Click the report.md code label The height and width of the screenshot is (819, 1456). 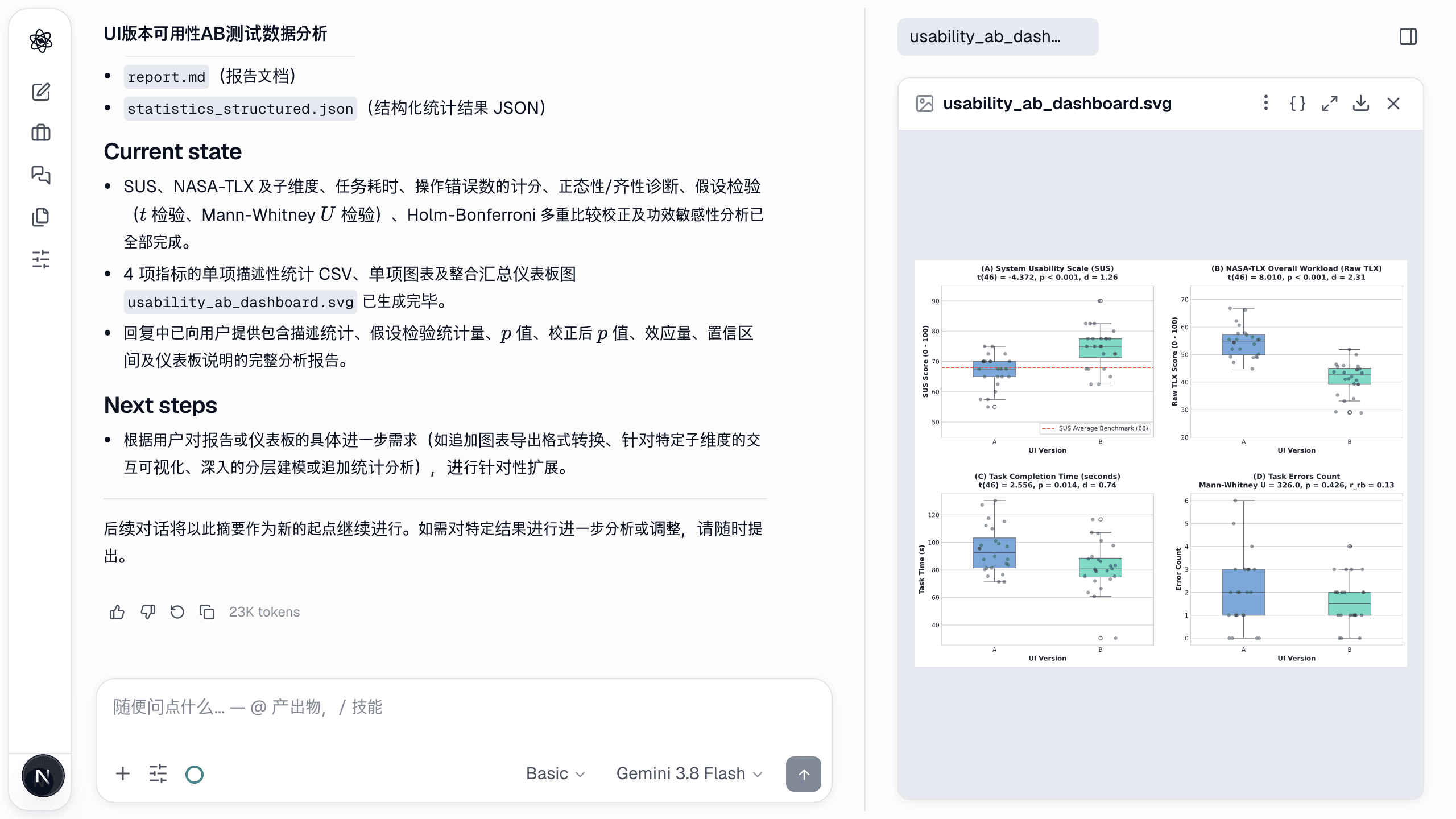pos(166,77)
